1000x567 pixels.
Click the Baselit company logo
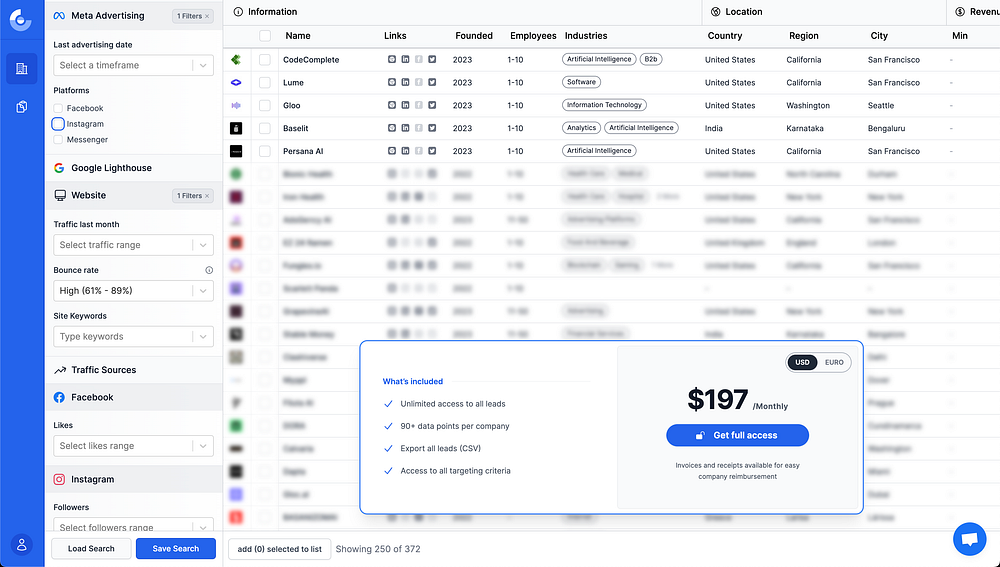click(x=236, y=128)
